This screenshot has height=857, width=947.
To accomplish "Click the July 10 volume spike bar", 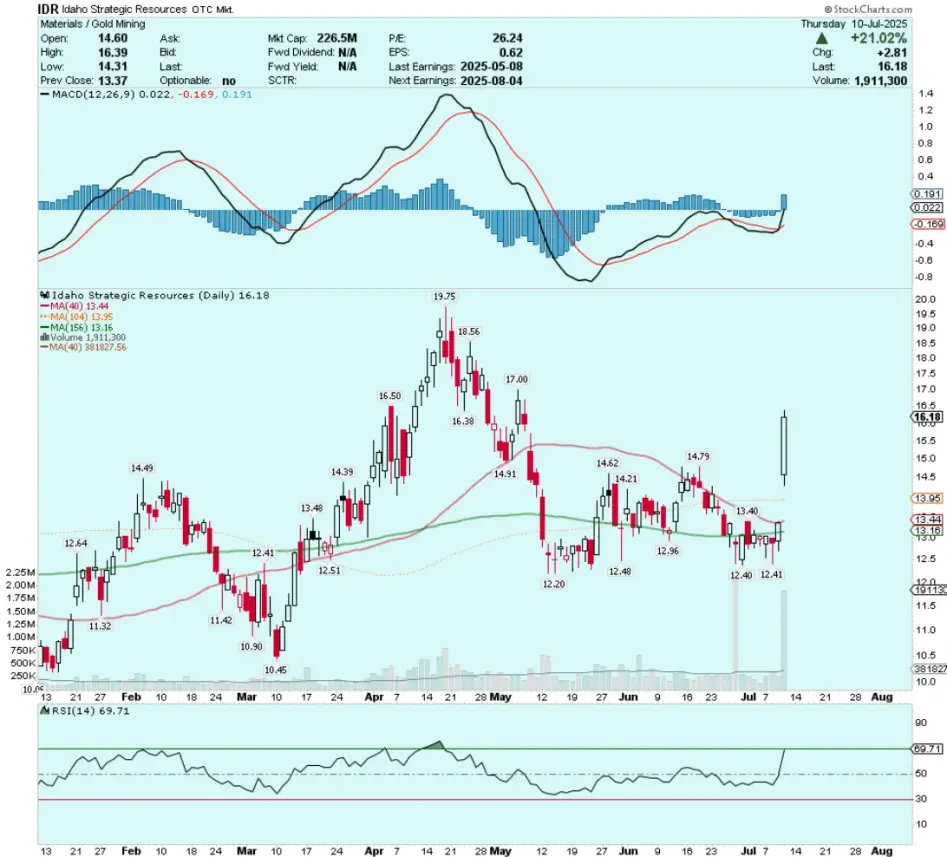I will pos(785,640).
